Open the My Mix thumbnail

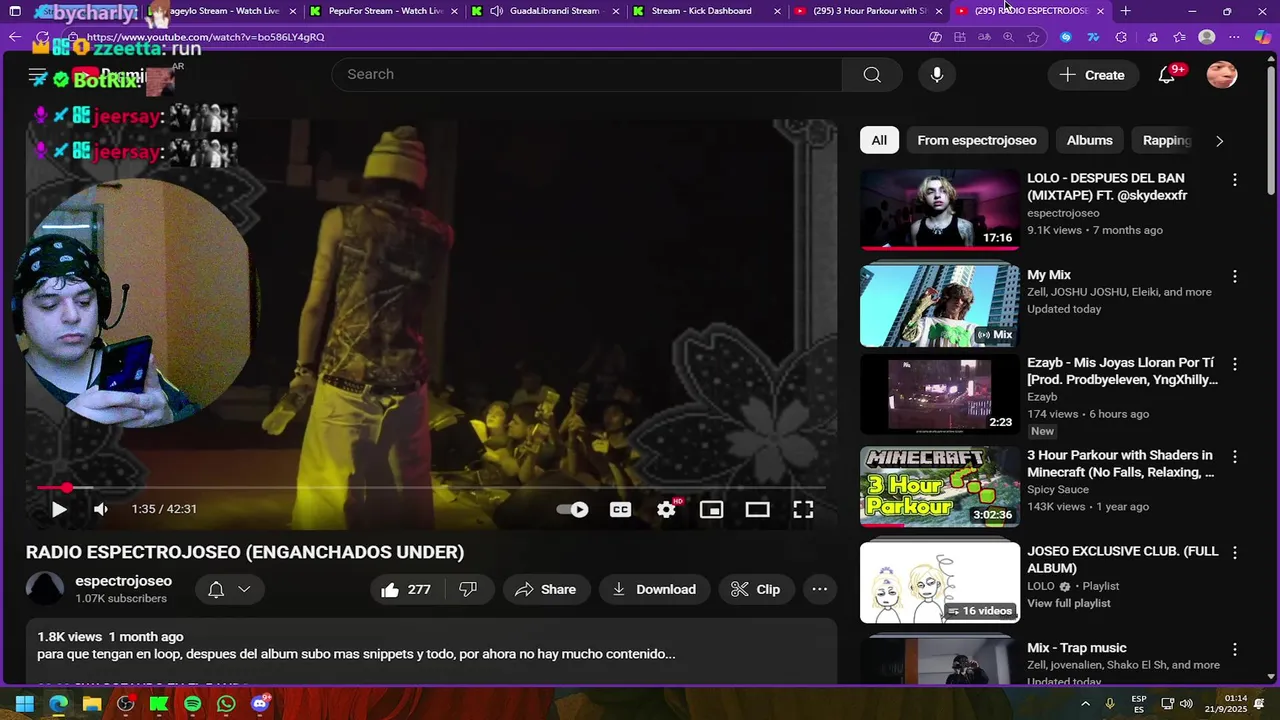(x=940, y=305)
